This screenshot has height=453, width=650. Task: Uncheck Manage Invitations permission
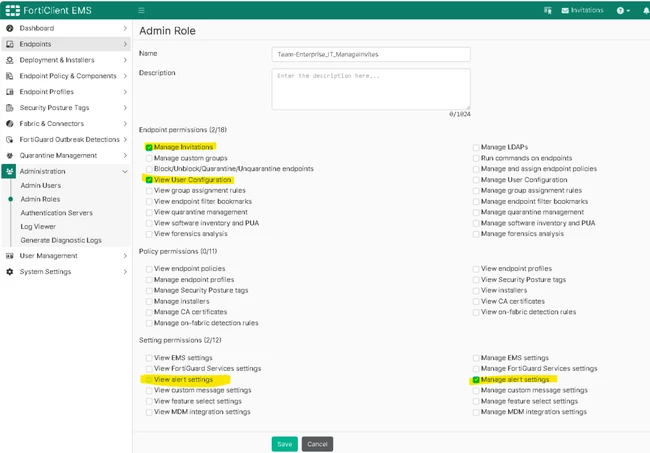[x=149, y=147]
